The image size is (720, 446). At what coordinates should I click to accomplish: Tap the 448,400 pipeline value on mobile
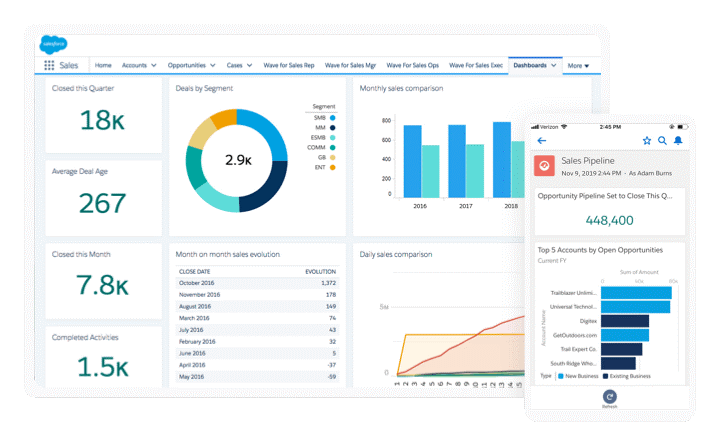[x=609, y=220]
